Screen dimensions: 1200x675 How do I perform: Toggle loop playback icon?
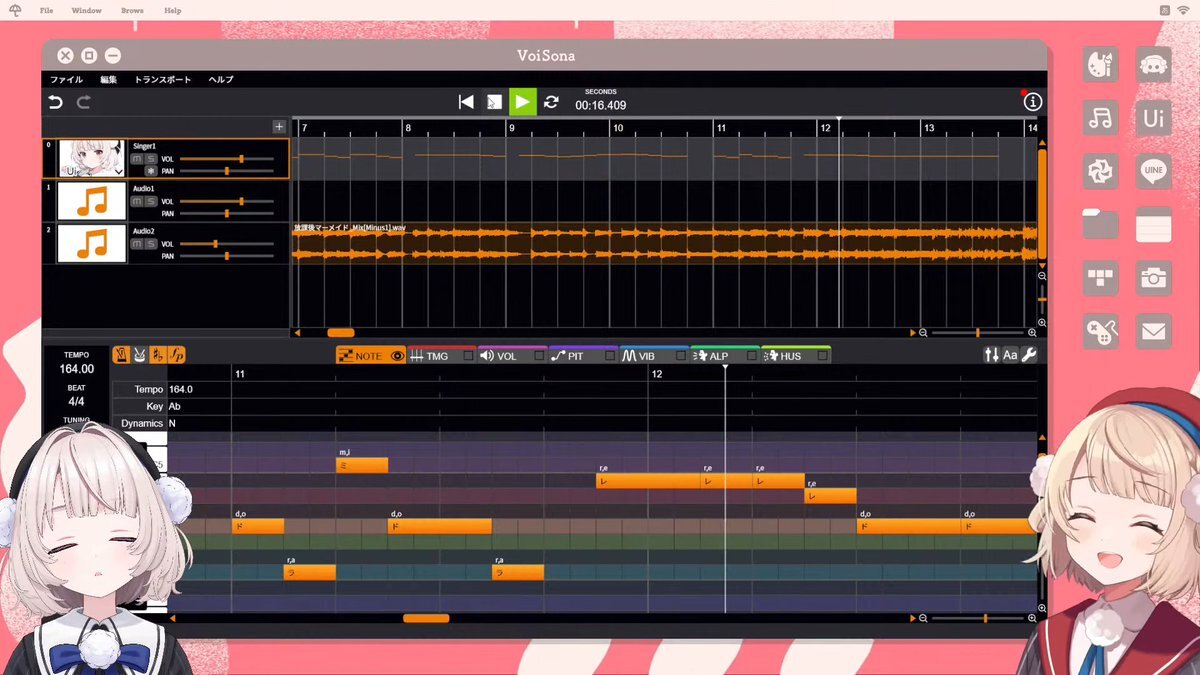[551, 102]
